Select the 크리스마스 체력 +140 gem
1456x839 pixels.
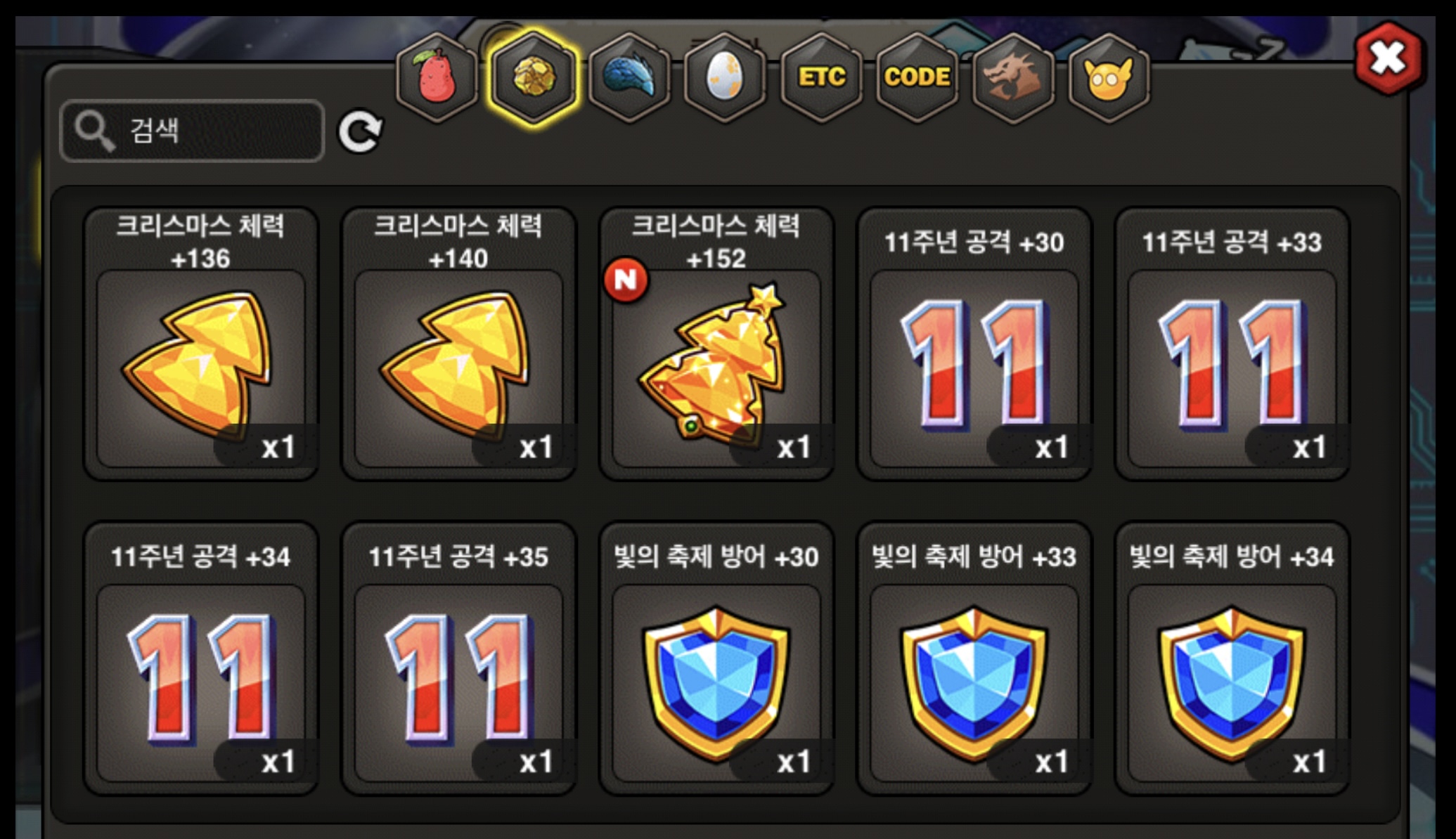pos(458,343)
